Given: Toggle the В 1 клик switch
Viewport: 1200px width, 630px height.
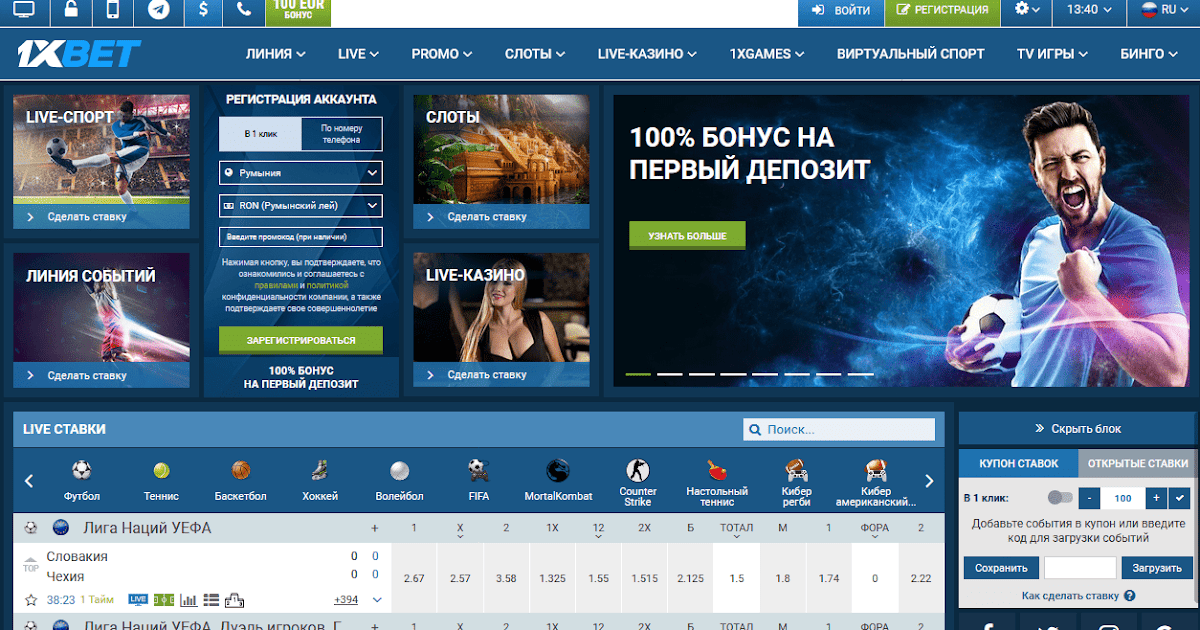Looking at the screenshot, I should coord(1059,497).
